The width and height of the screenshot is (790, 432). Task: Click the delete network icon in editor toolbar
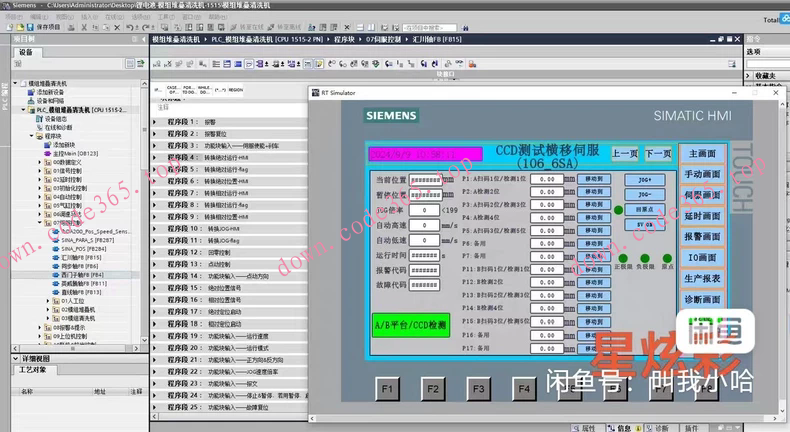click(x=168, y=64)
